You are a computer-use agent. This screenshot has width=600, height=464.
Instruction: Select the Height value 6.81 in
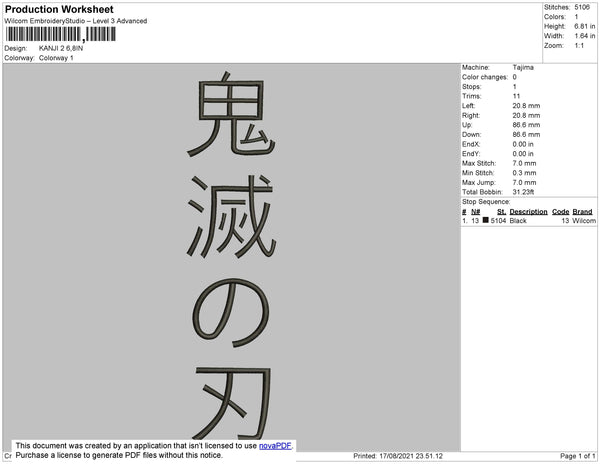(584, 26)
